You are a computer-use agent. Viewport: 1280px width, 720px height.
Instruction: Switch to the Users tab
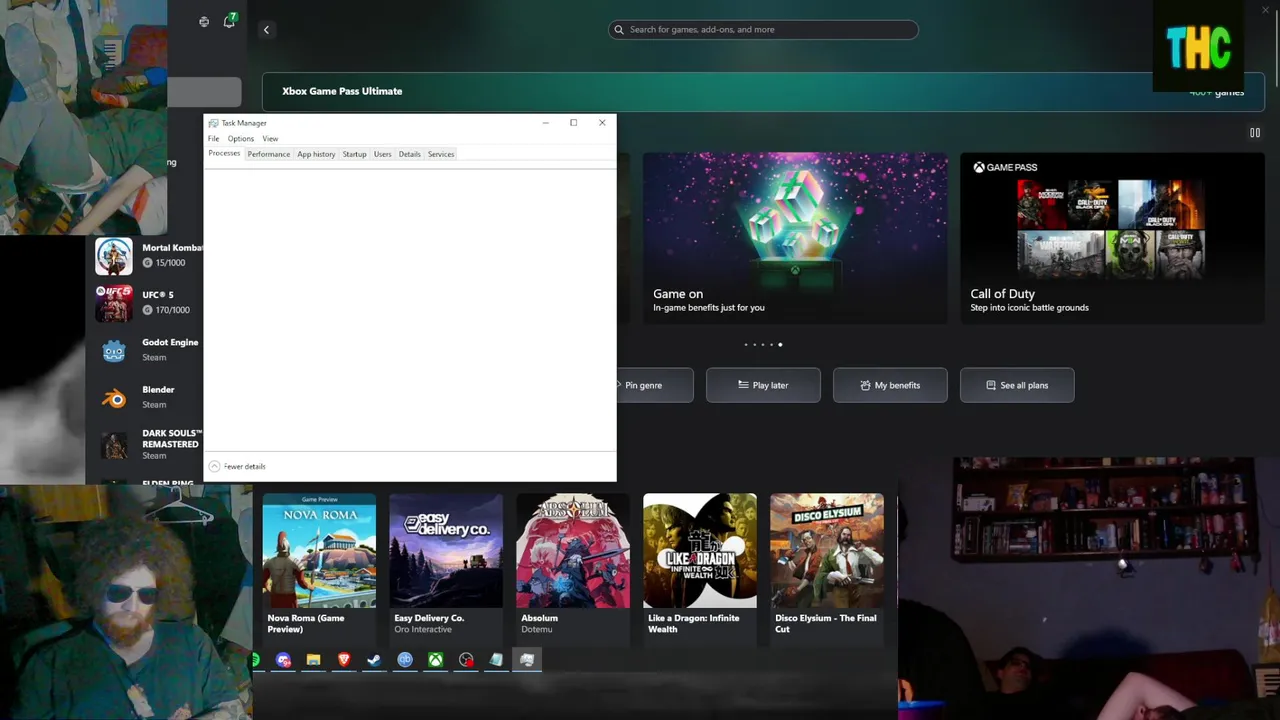point(382,154)
